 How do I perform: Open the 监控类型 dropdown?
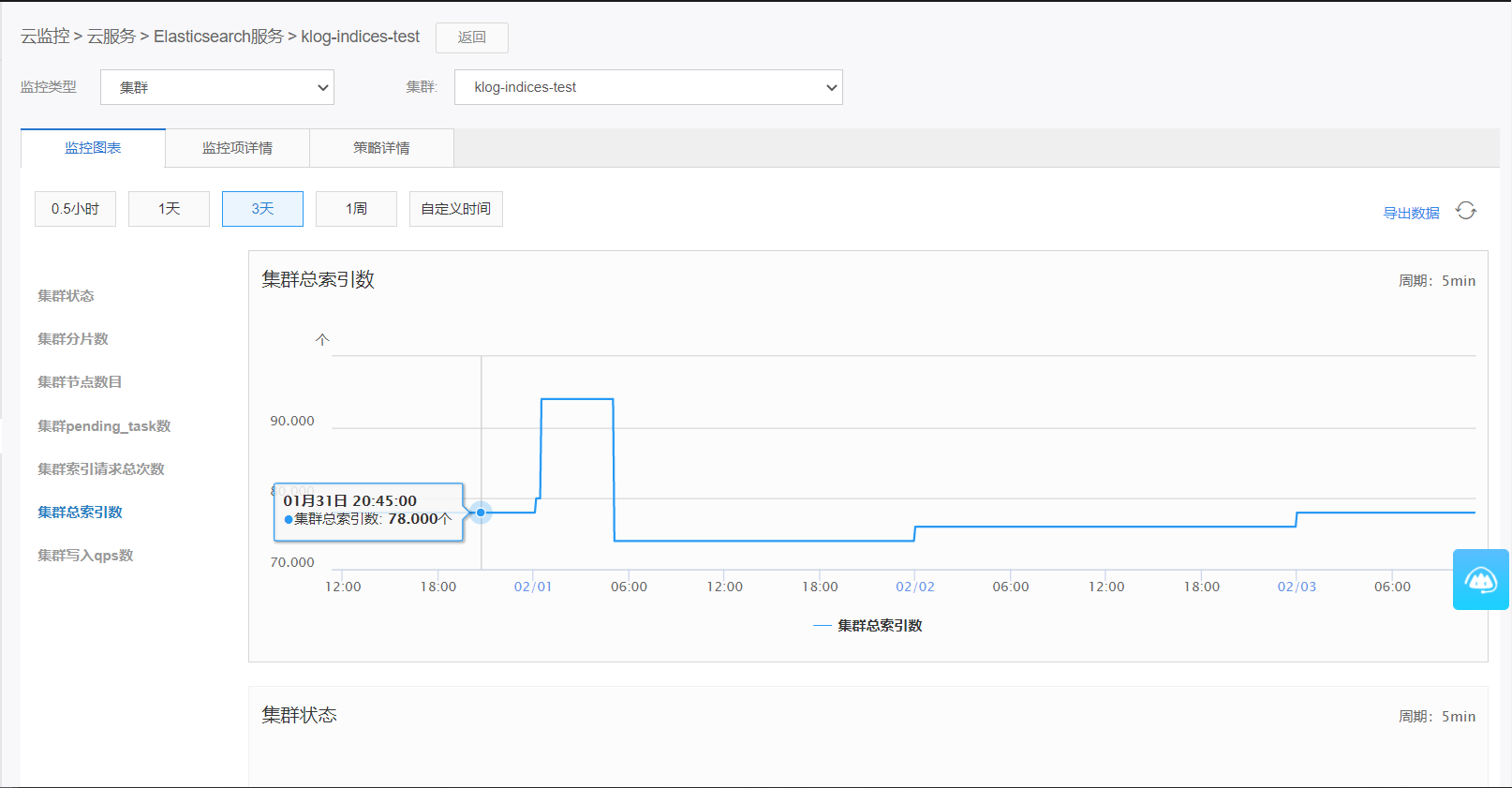click(x=217, y=87)
